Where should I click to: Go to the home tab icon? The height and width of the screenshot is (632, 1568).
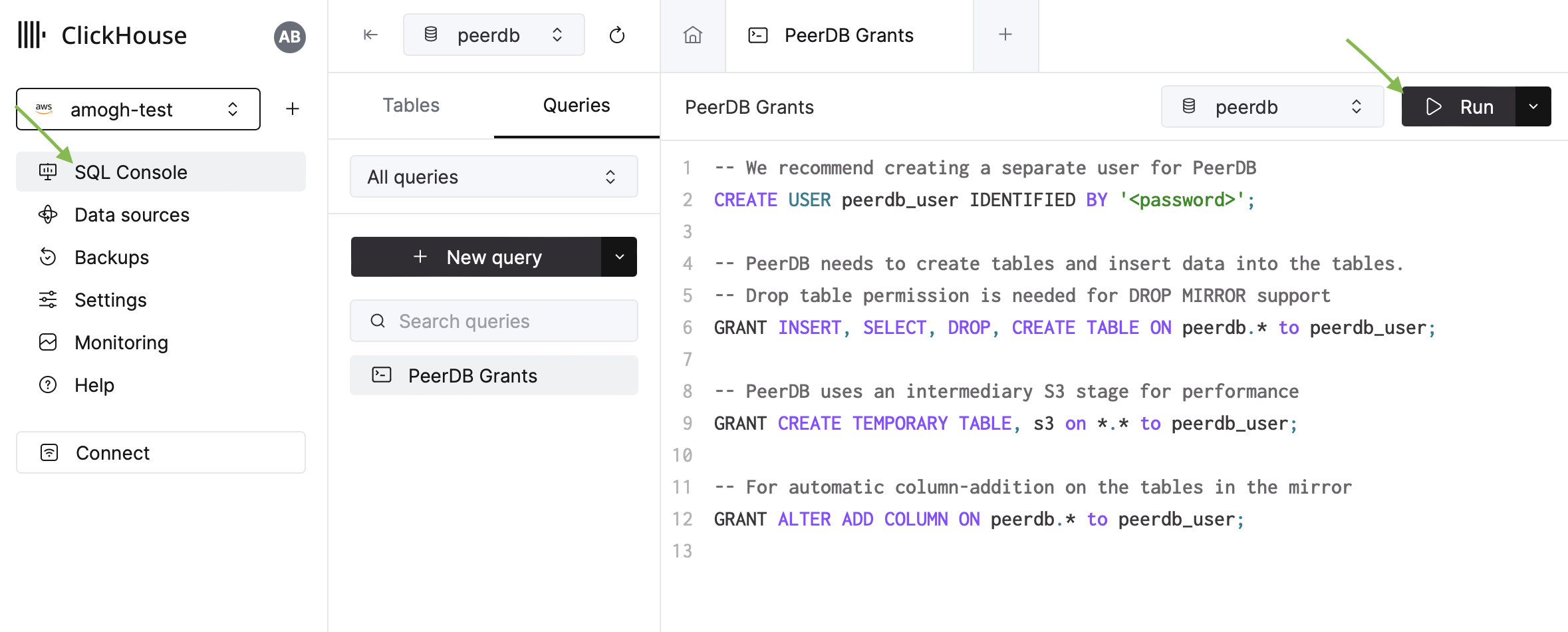pyautogui.click(x=693, y=35)
